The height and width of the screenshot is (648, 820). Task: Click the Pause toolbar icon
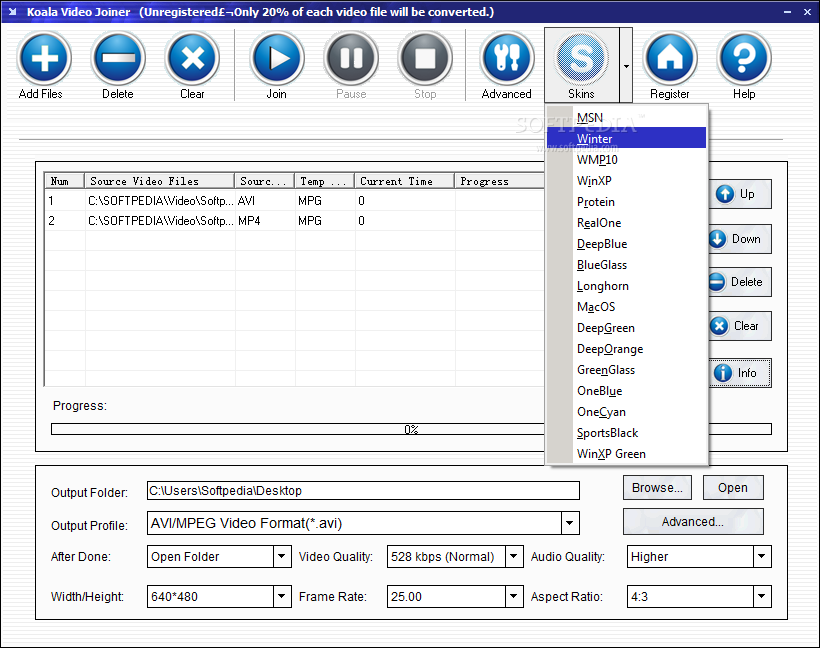point(351,59)
